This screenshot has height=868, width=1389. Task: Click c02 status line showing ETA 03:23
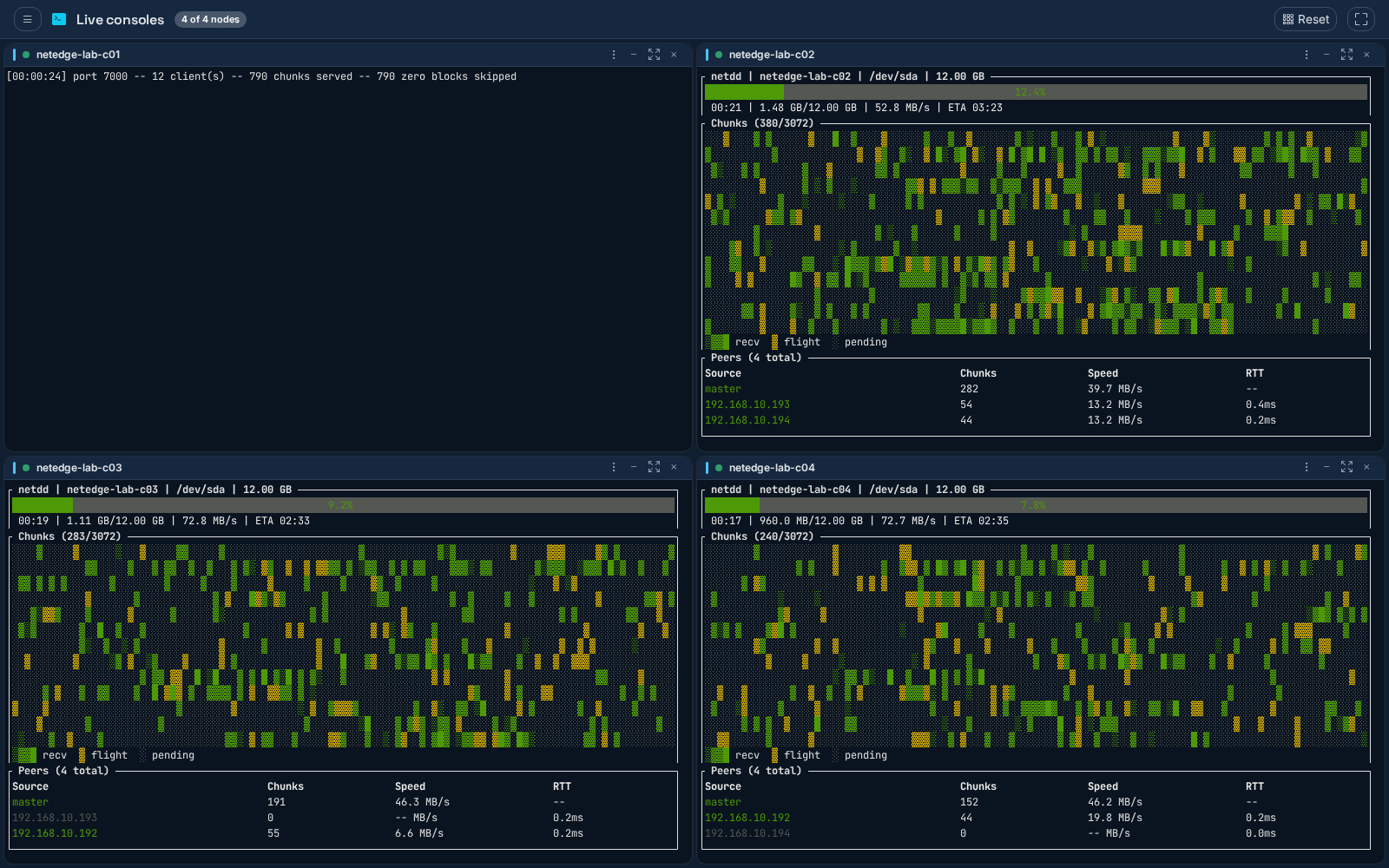click(x=857, y=108)
